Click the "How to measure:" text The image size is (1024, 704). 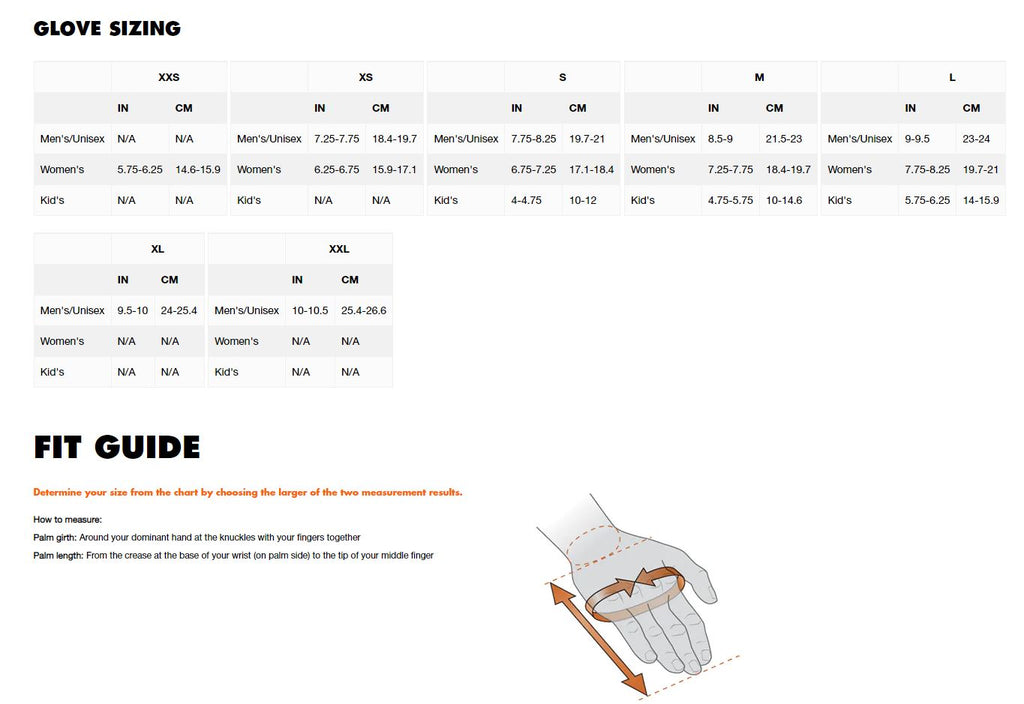pyautogui.click(x=68, y=520)
